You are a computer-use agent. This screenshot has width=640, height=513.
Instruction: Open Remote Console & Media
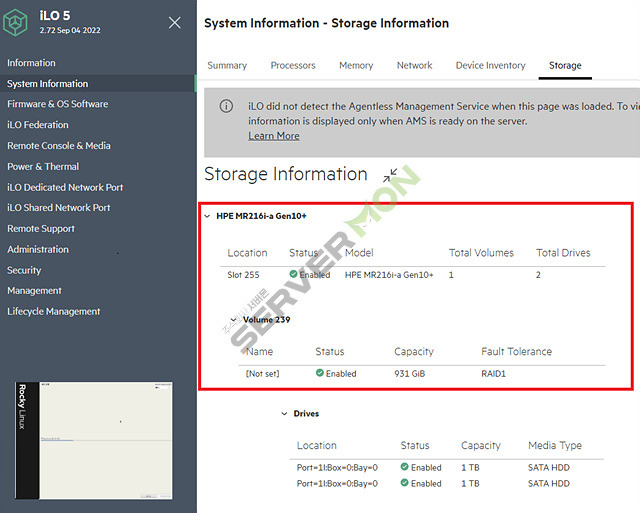[x=59, y=146]
